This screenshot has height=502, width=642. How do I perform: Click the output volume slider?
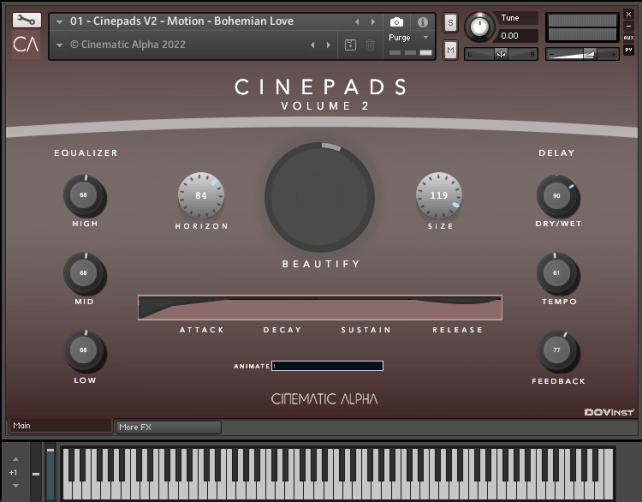pos(582,54)
